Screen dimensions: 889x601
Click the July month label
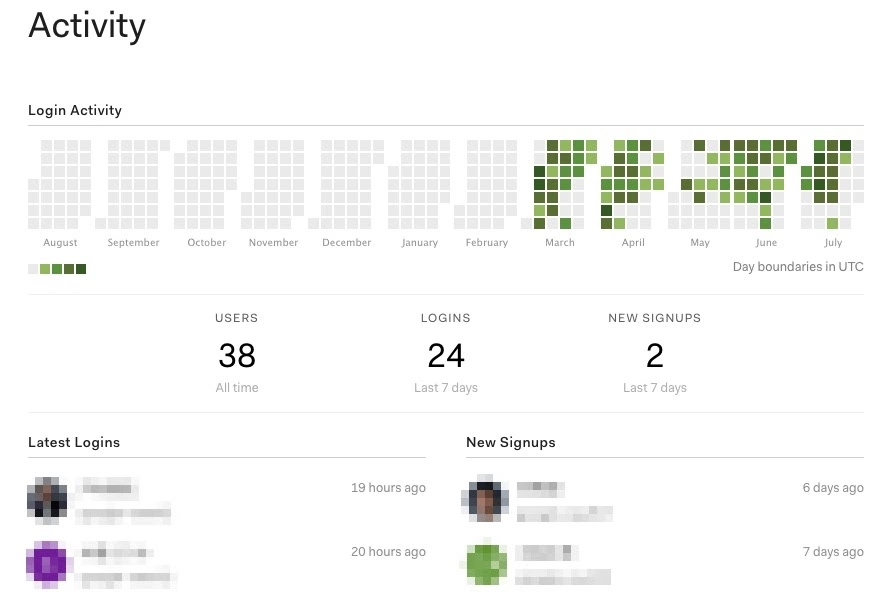[833, 242]
